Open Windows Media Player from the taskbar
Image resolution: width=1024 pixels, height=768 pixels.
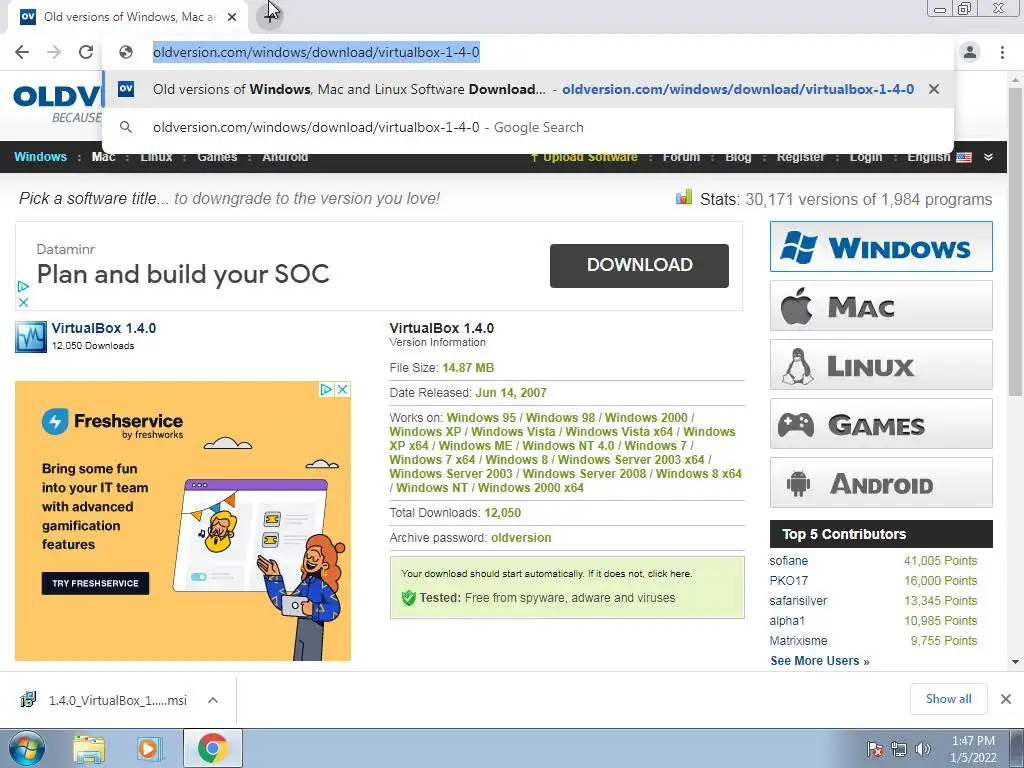(148, 749)
